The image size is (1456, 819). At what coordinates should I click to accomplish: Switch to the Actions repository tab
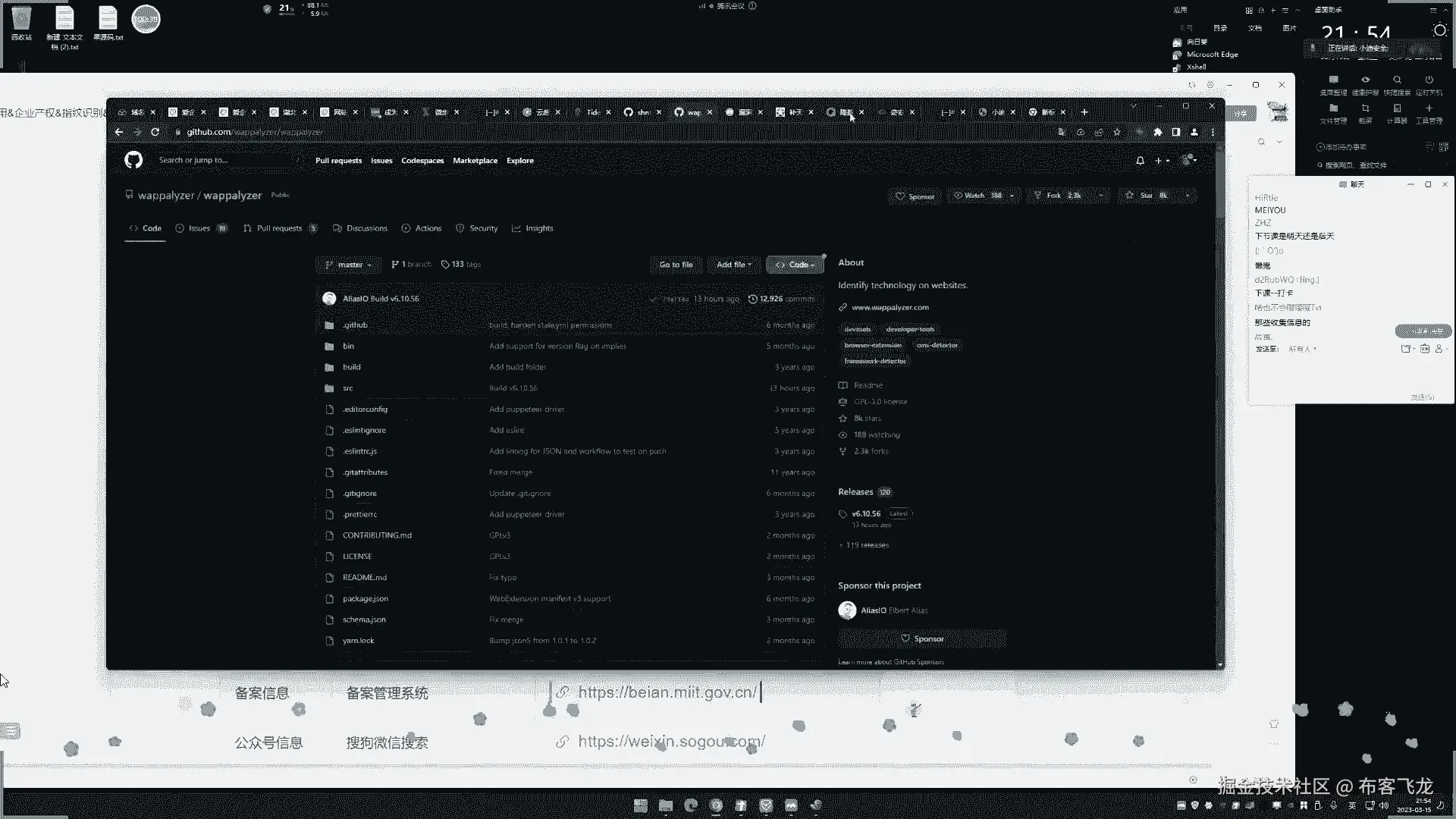point(422,228)
